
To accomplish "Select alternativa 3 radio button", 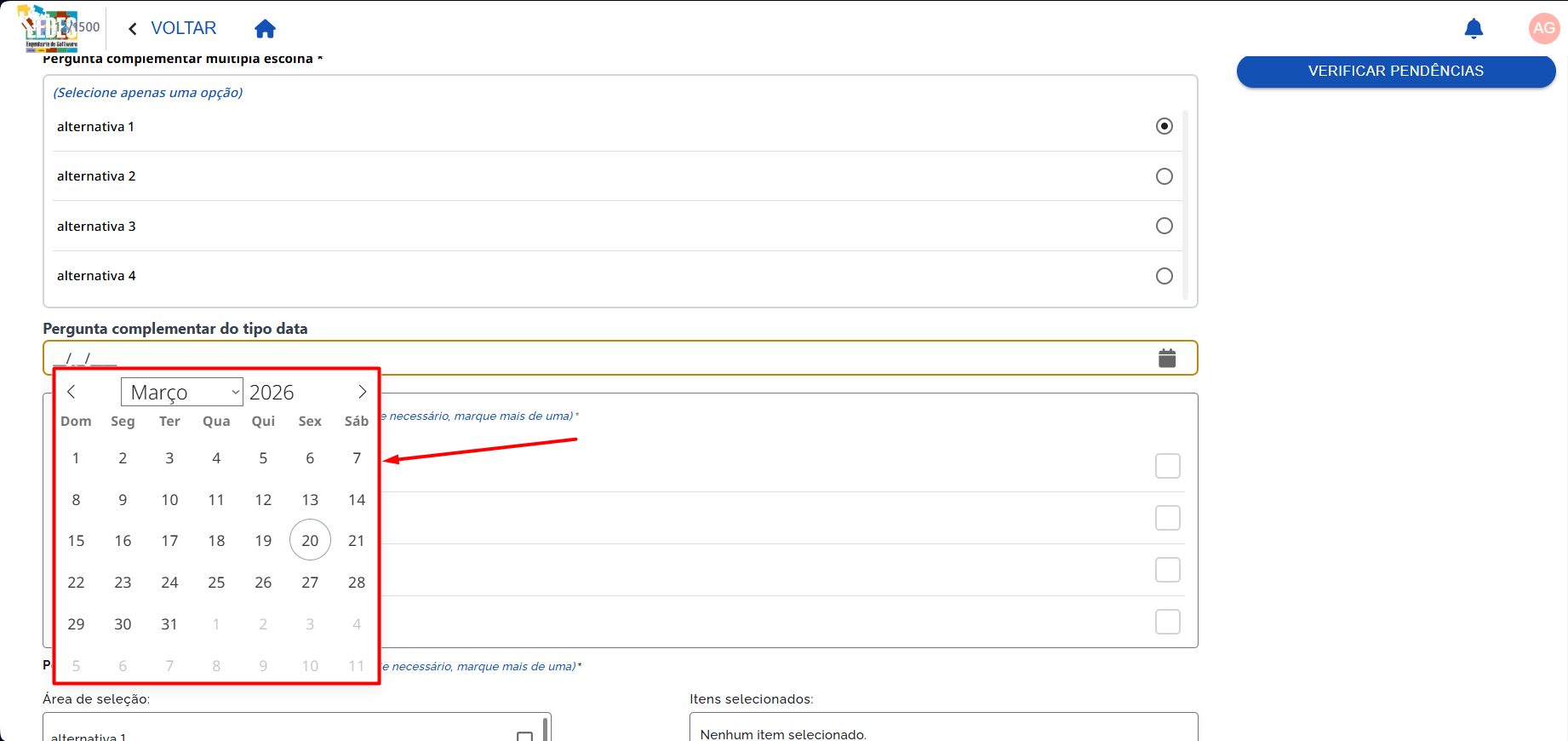I will [1165, 226].
